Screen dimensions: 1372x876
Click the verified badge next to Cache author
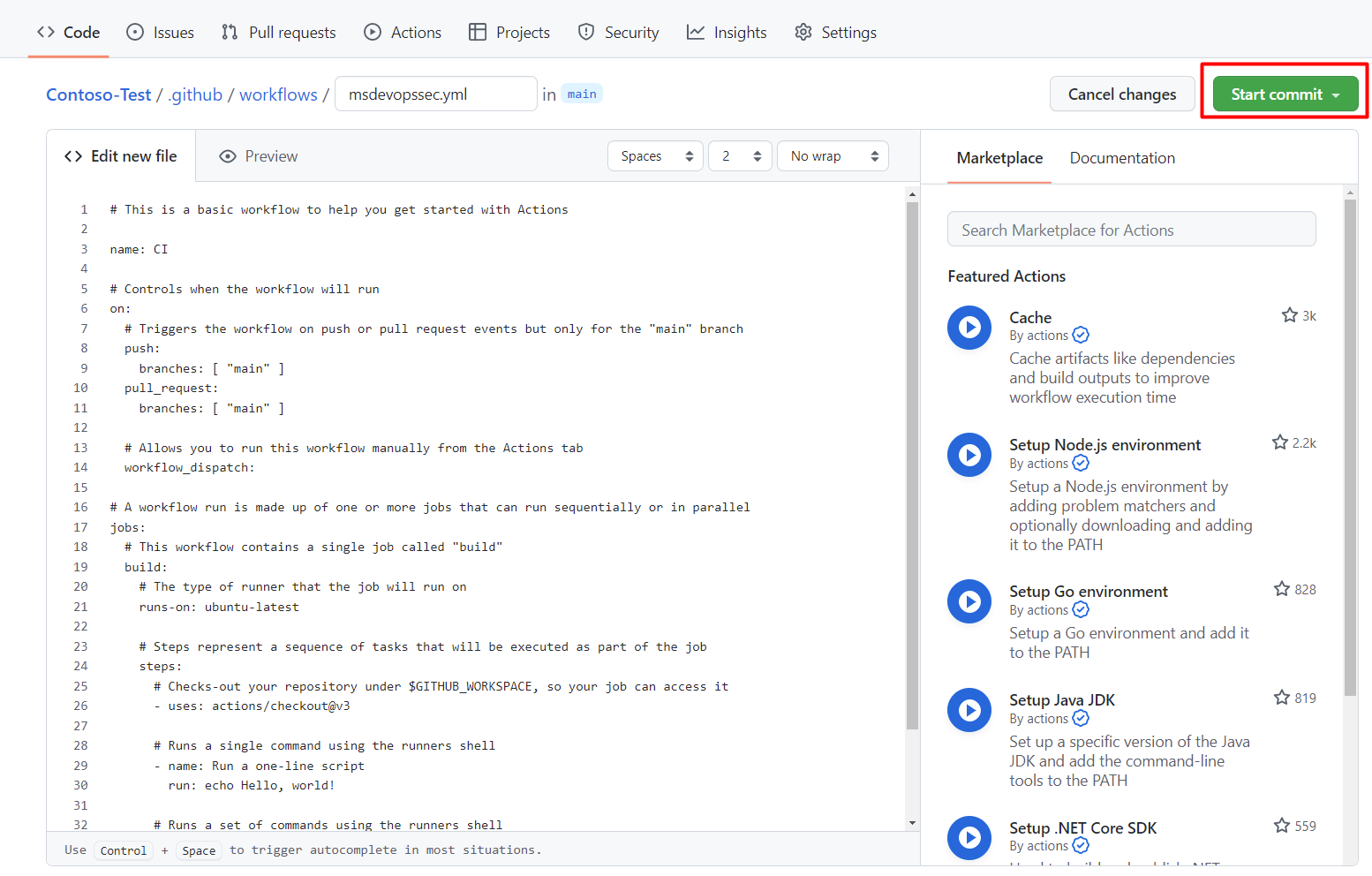pyautogui.click(x=1080, y=336)
